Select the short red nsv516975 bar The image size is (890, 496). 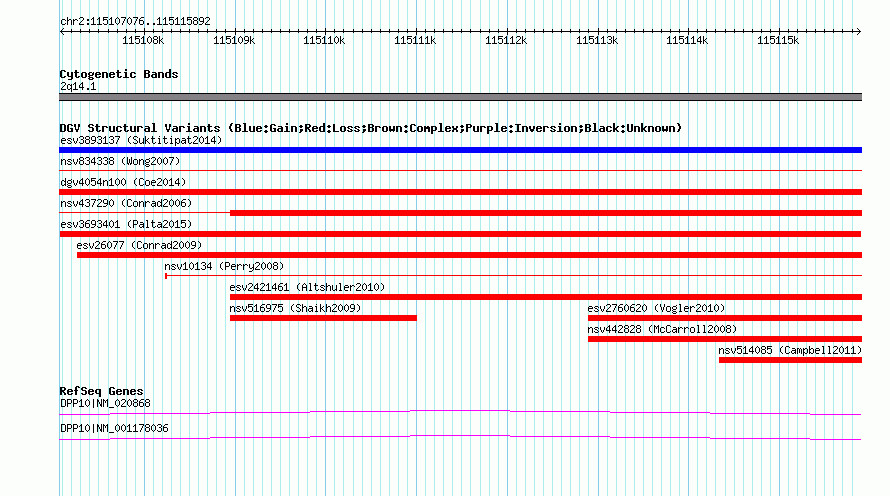pos(323,318)
